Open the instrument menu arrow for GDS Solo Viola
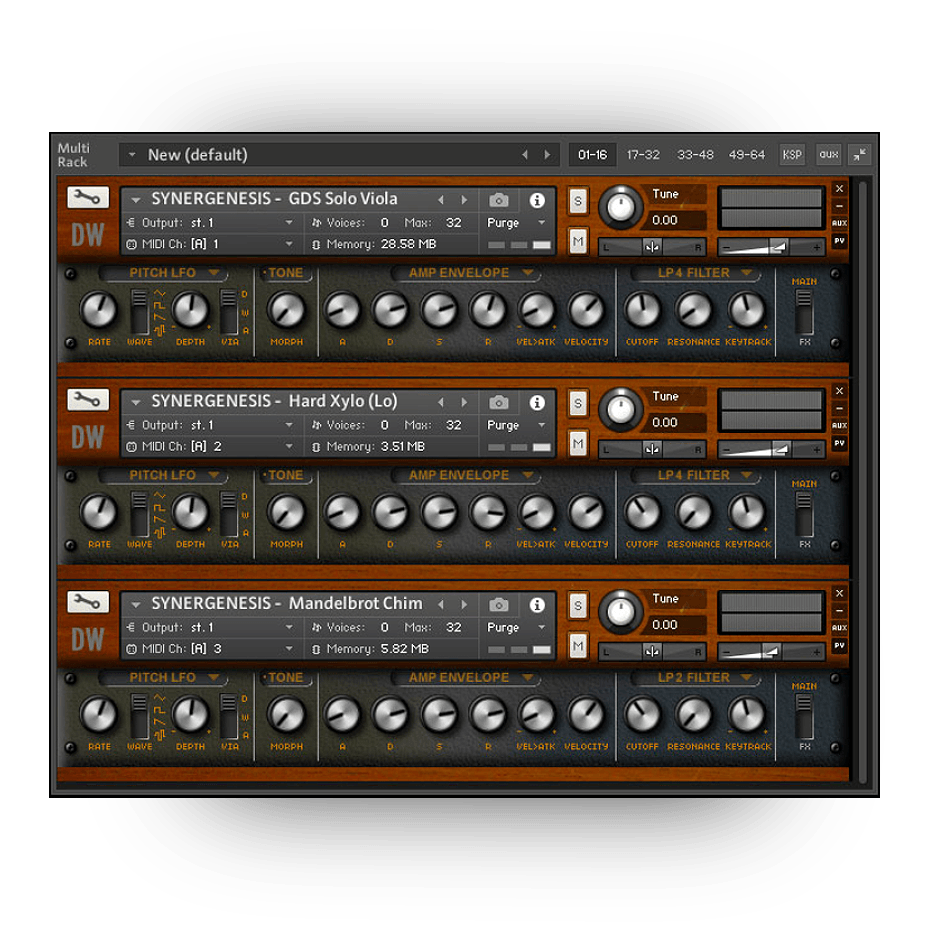 (136, 200)
